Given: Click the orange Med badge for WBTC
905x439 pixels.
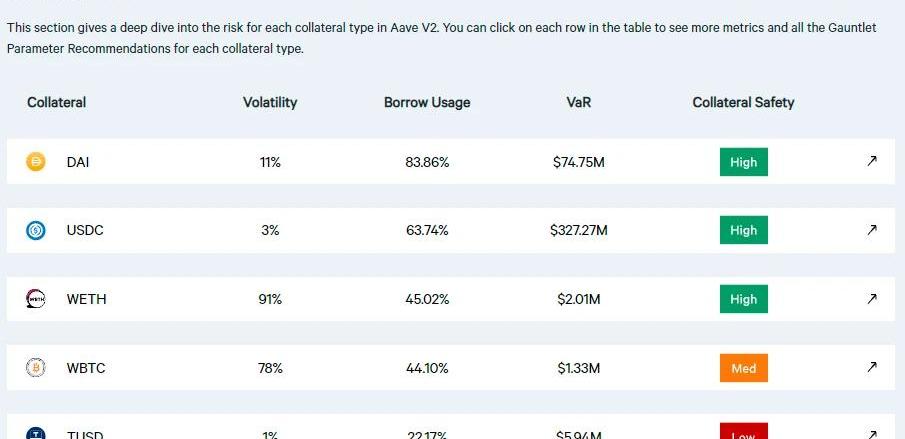Looking at the screenshot, I should [x=743, y=368].
